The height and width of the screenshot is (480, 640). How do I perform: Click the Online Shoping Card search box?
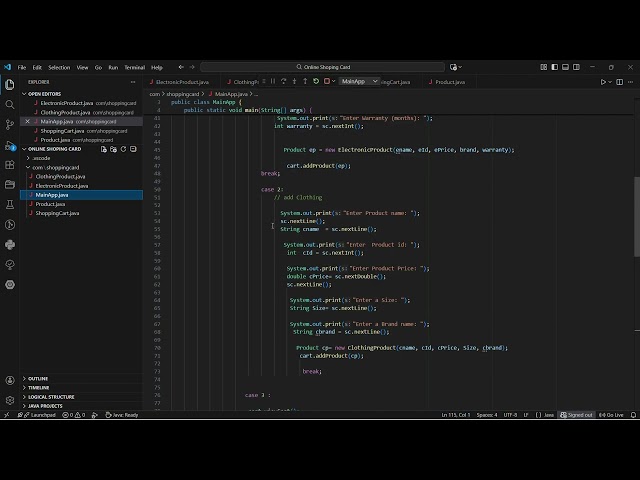[322, 67]
